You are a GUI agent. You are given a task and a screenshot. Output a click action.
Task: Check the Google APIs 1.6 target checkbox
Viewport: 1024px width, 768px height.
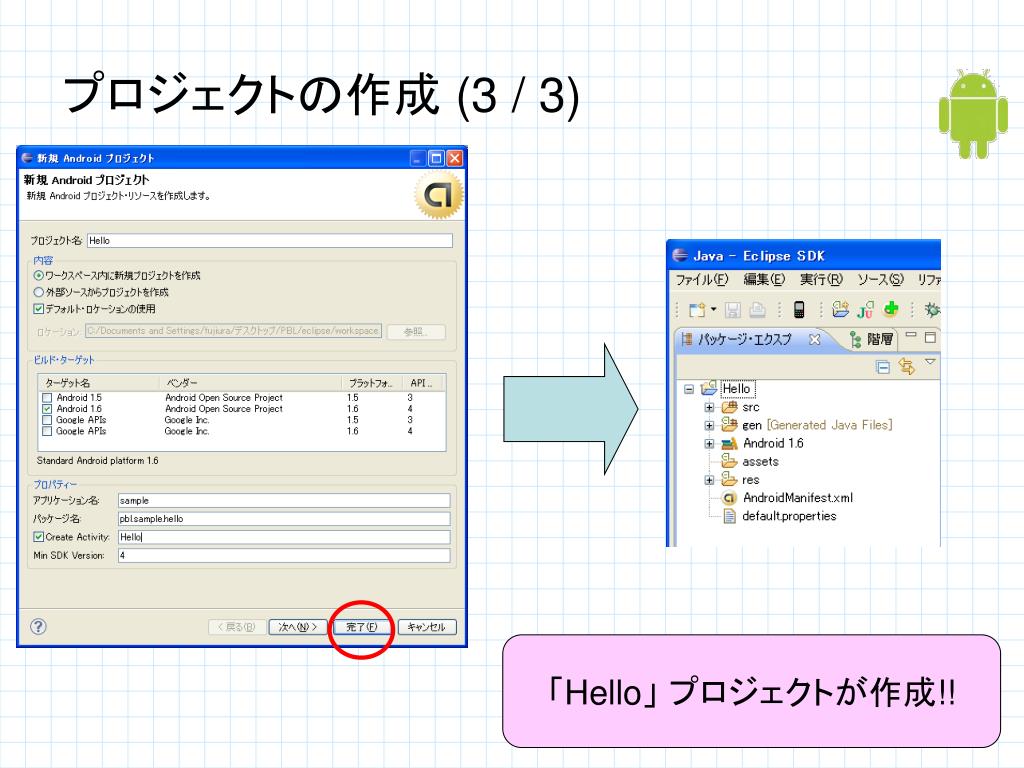point(47,431)
